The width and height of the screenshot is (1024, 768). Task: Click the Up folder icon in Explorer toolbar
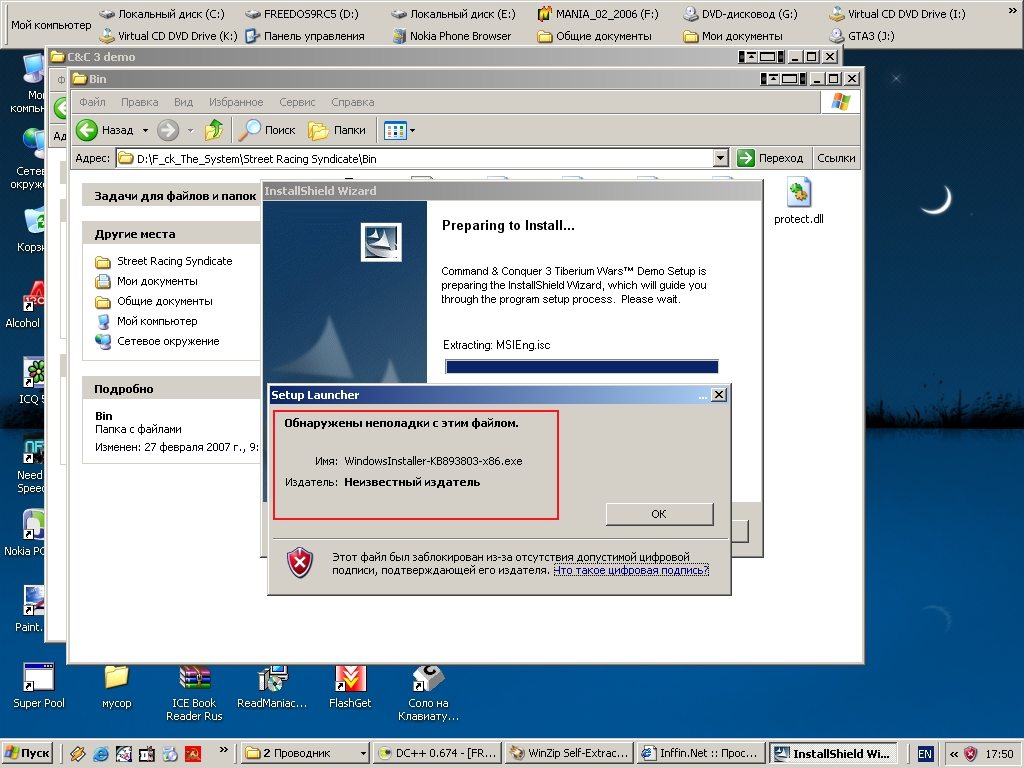point(213,130)
